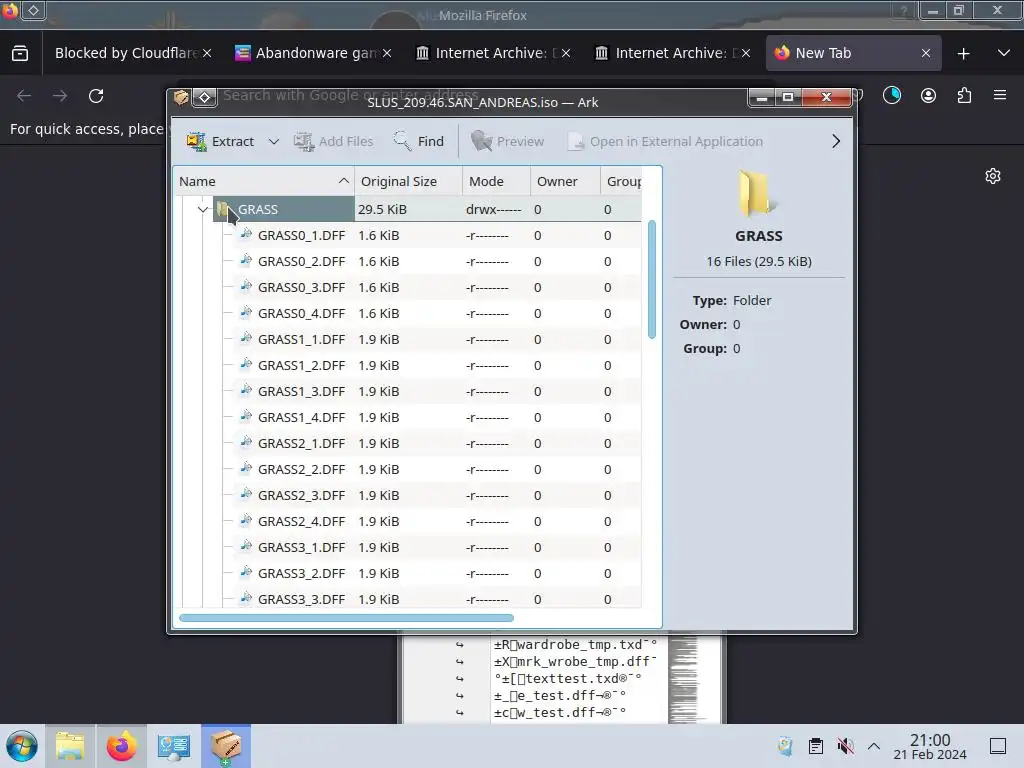Select the GRASS folder row
The height and width of the screenshot is (768, 1024).
coord(408,209)
